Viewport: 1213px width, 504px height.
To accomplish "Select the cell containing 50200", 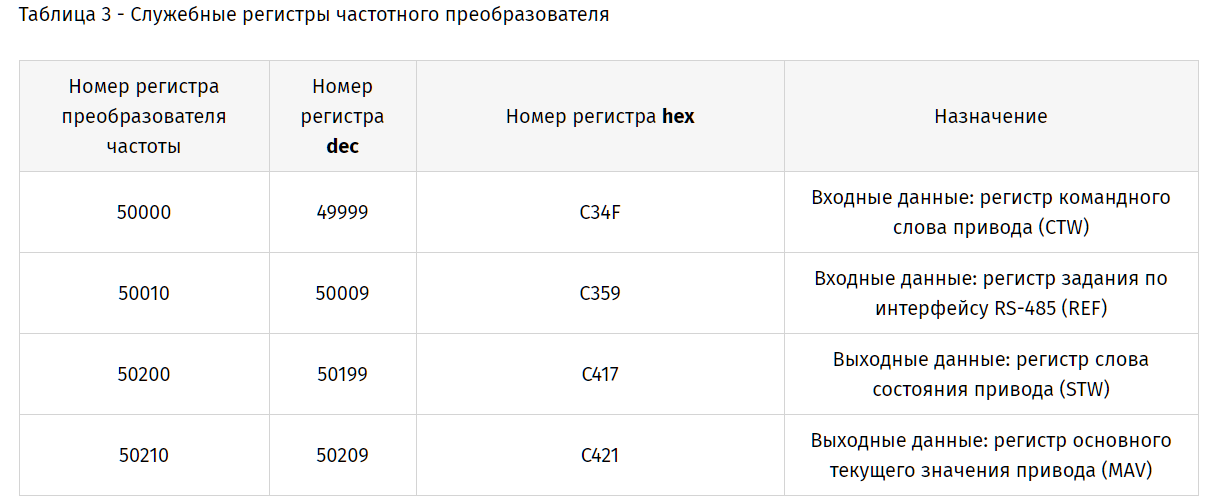I will pos(144,374).
